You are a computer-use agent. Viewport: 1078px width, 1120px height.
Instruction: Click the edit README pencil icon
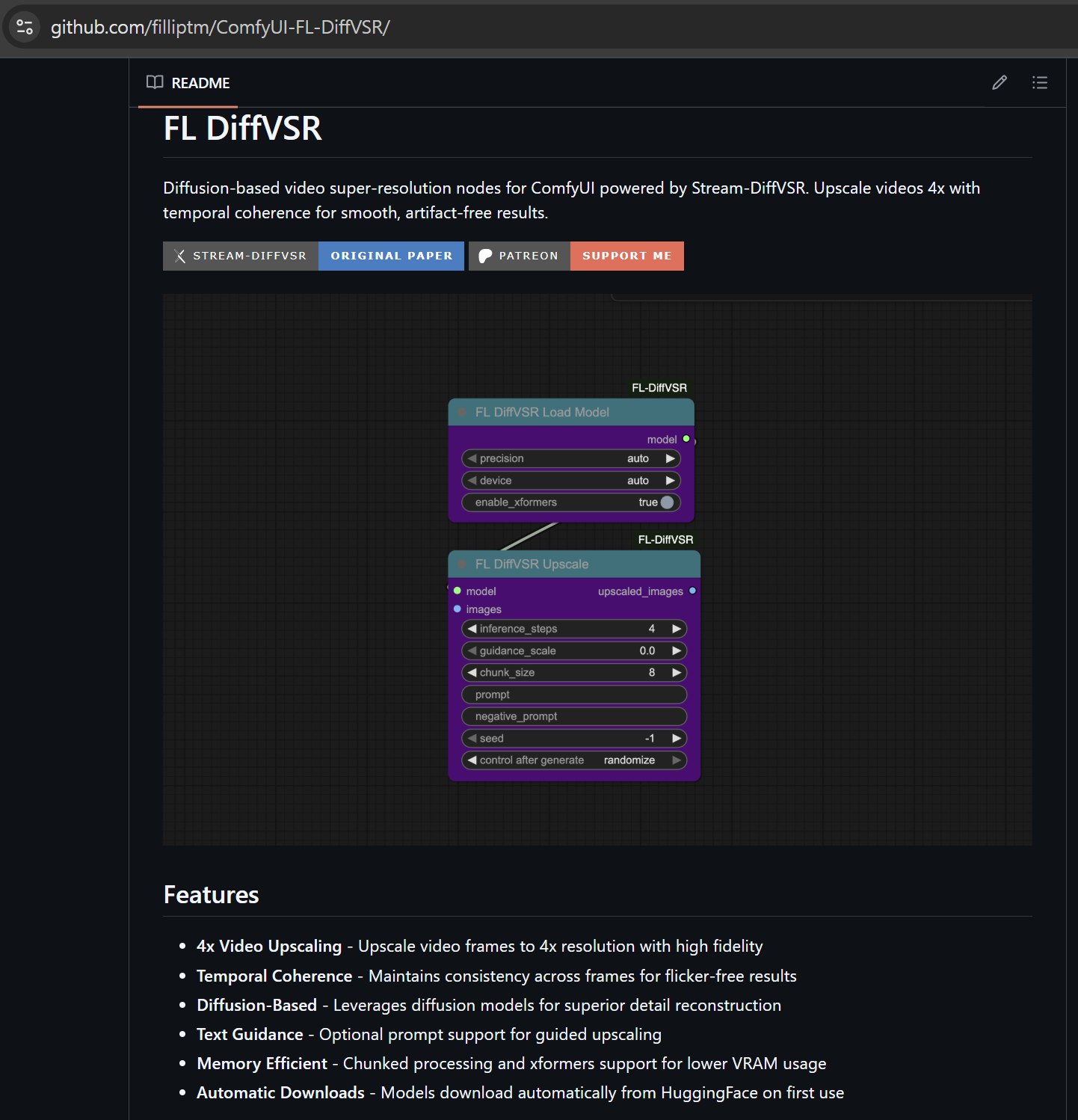(x=999, y=83)
